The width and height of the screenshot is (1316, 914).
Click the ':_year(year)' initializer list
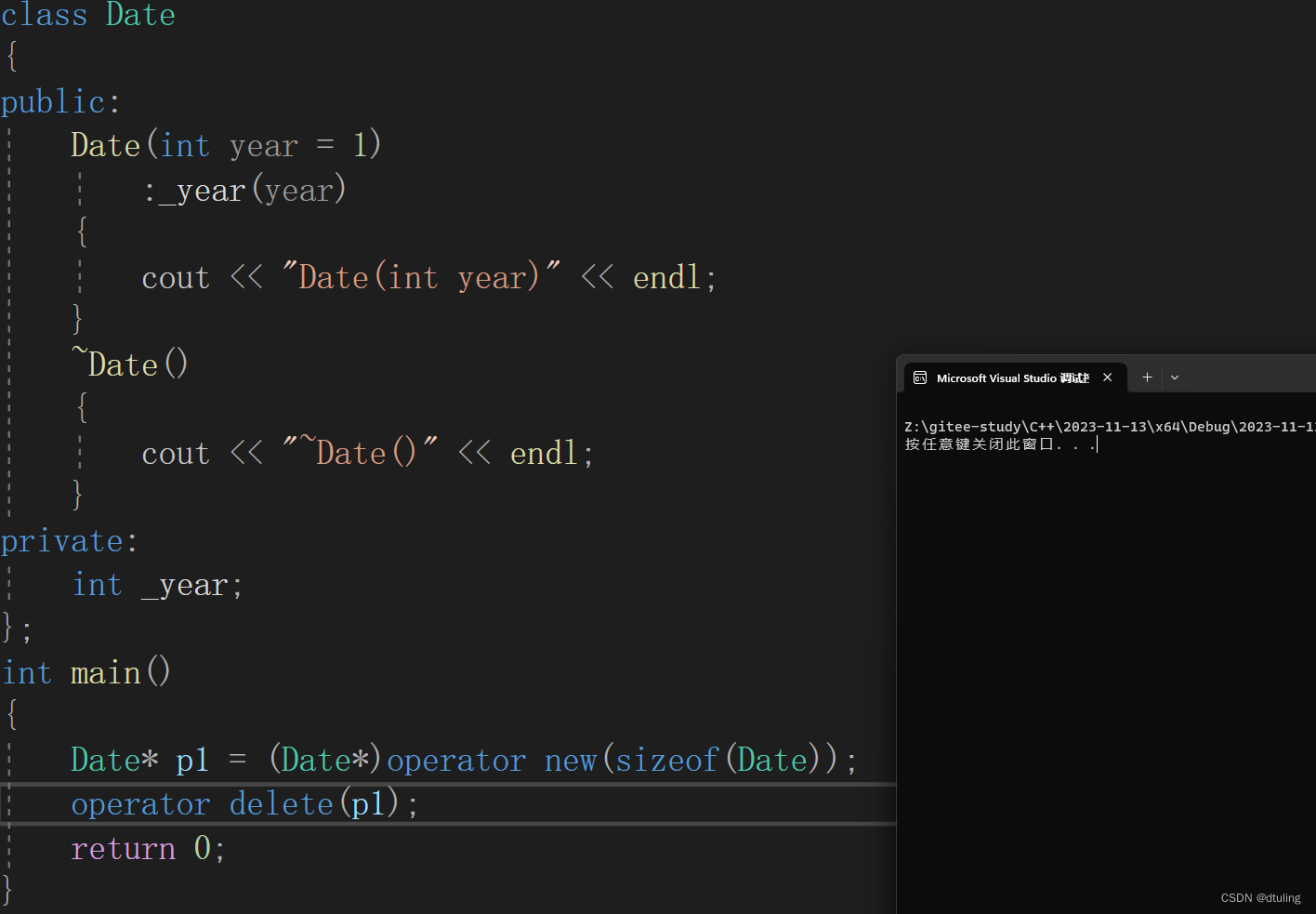[x=244, y=190]
